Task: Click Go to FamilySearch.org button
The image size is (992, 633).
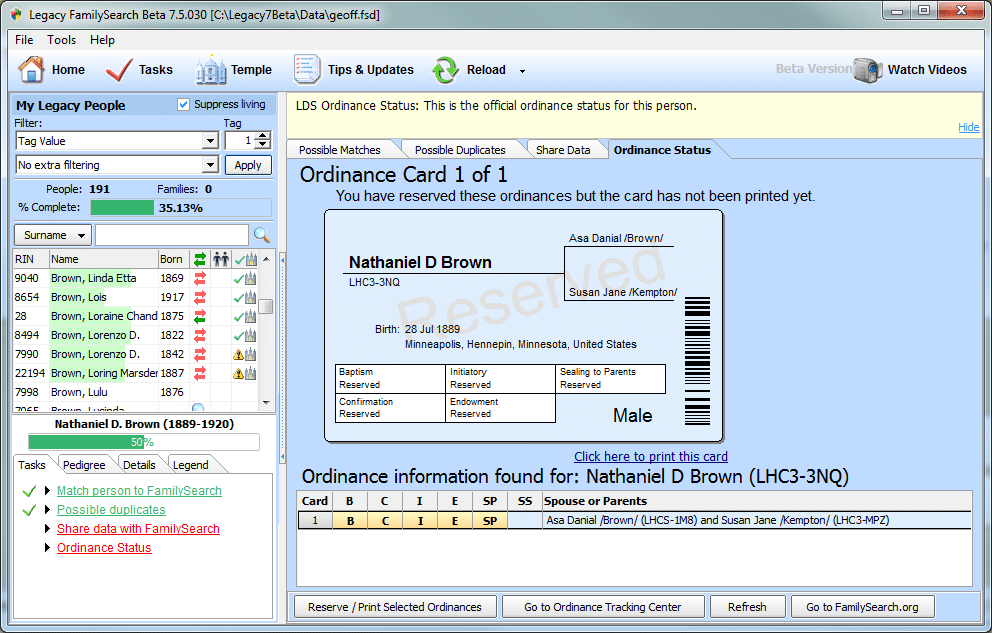Action: pos(862,607)
